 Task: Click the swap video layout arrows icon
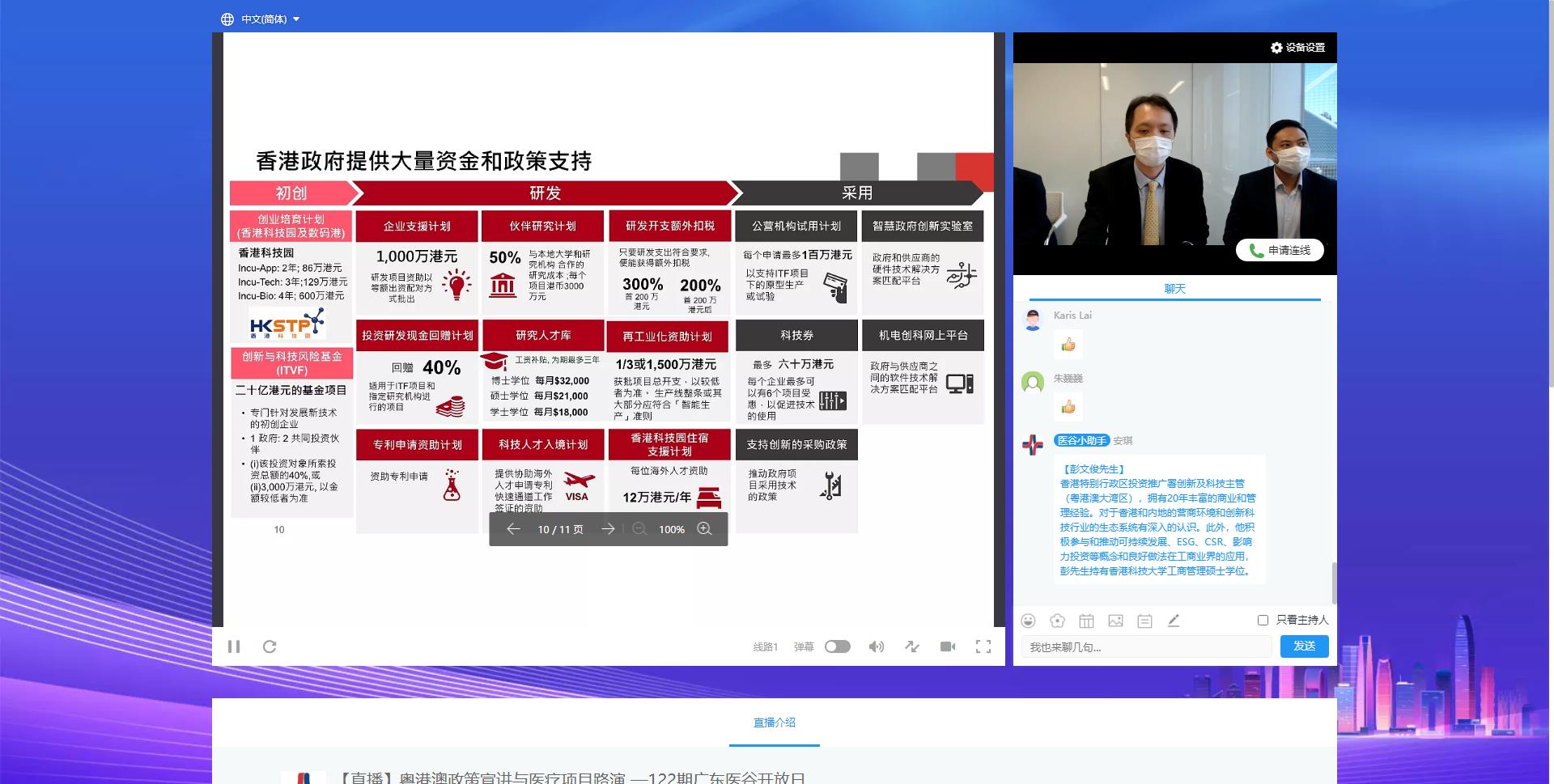click(x=912, y=646)
